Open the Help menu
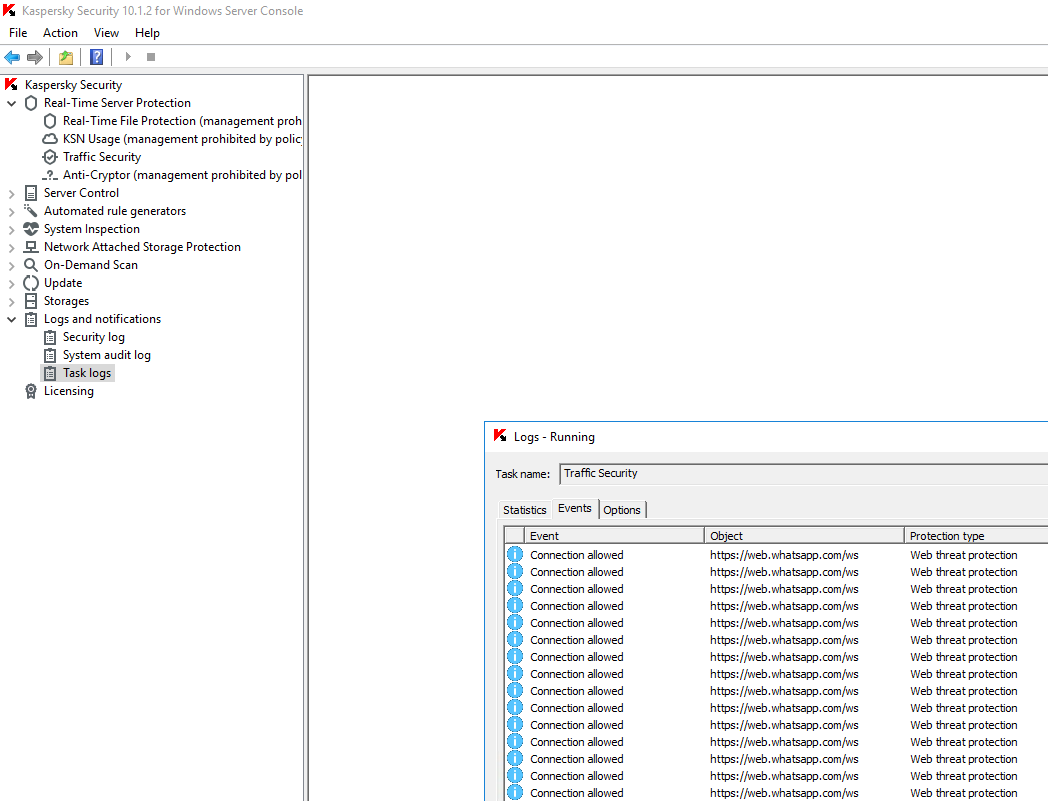The image size is (1048, 801). (147, 33)
